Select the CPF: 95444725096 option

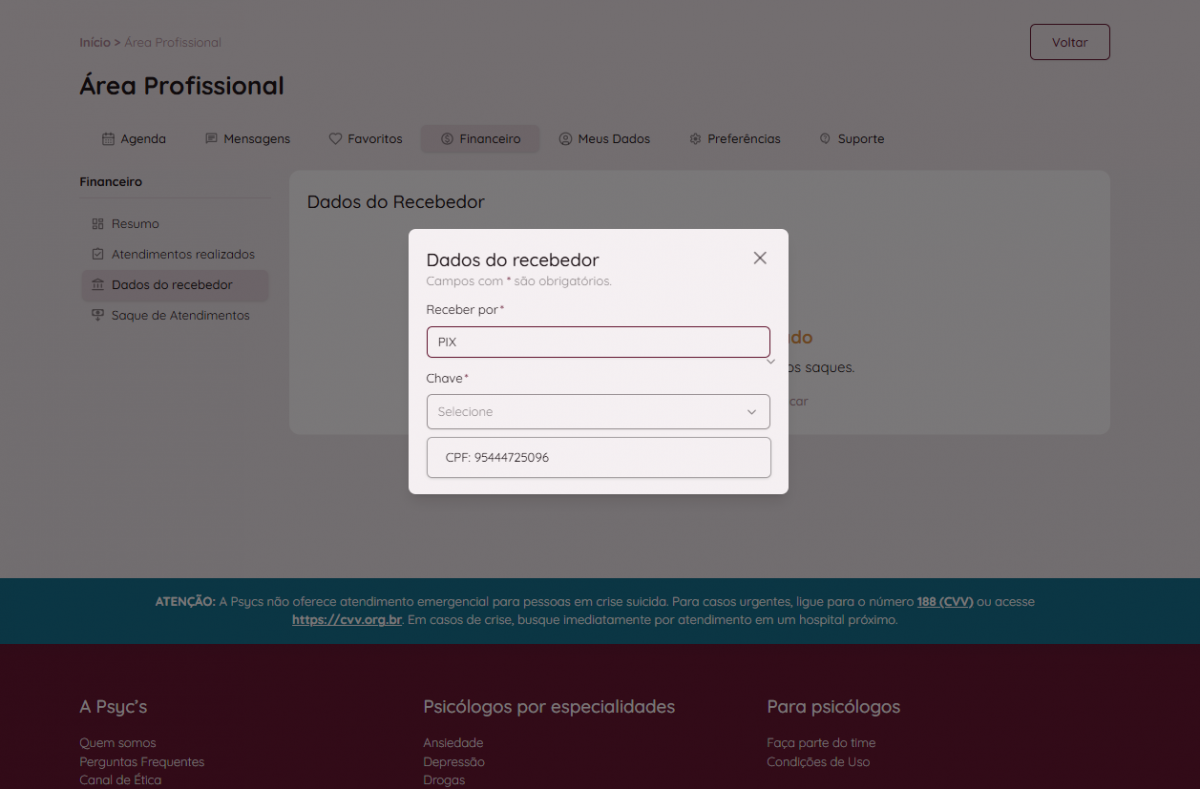(598, 458)
